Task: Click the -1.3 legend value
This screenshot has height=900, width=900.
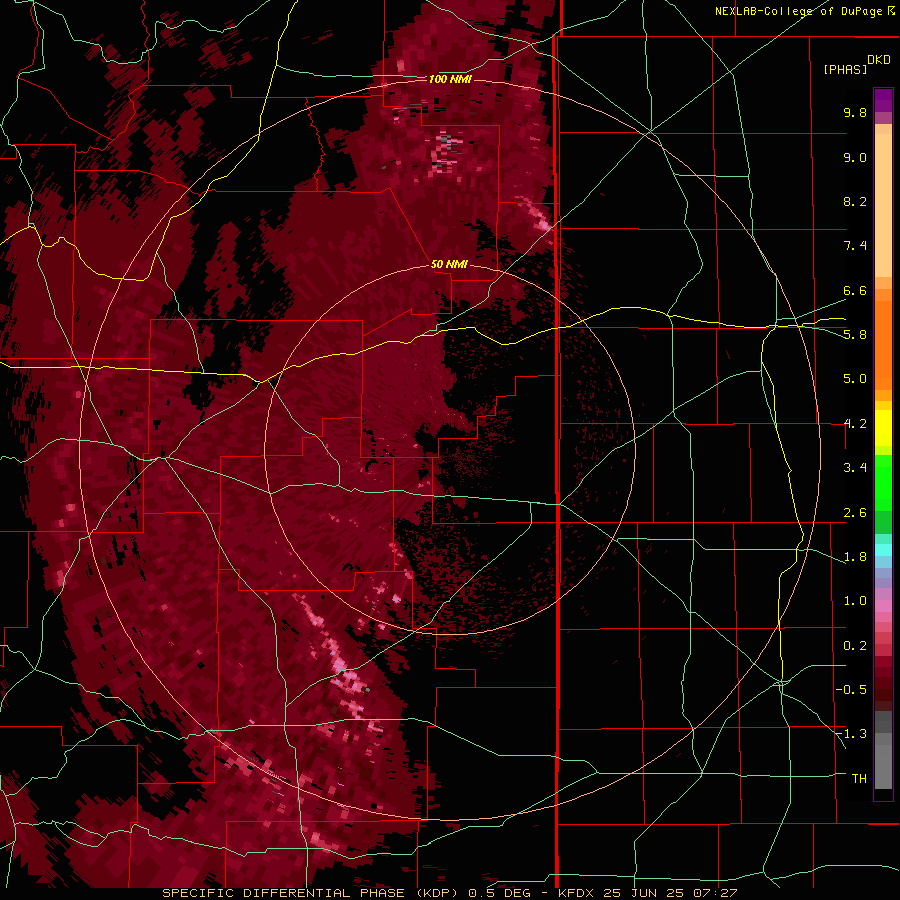Action: click(851, 734)
